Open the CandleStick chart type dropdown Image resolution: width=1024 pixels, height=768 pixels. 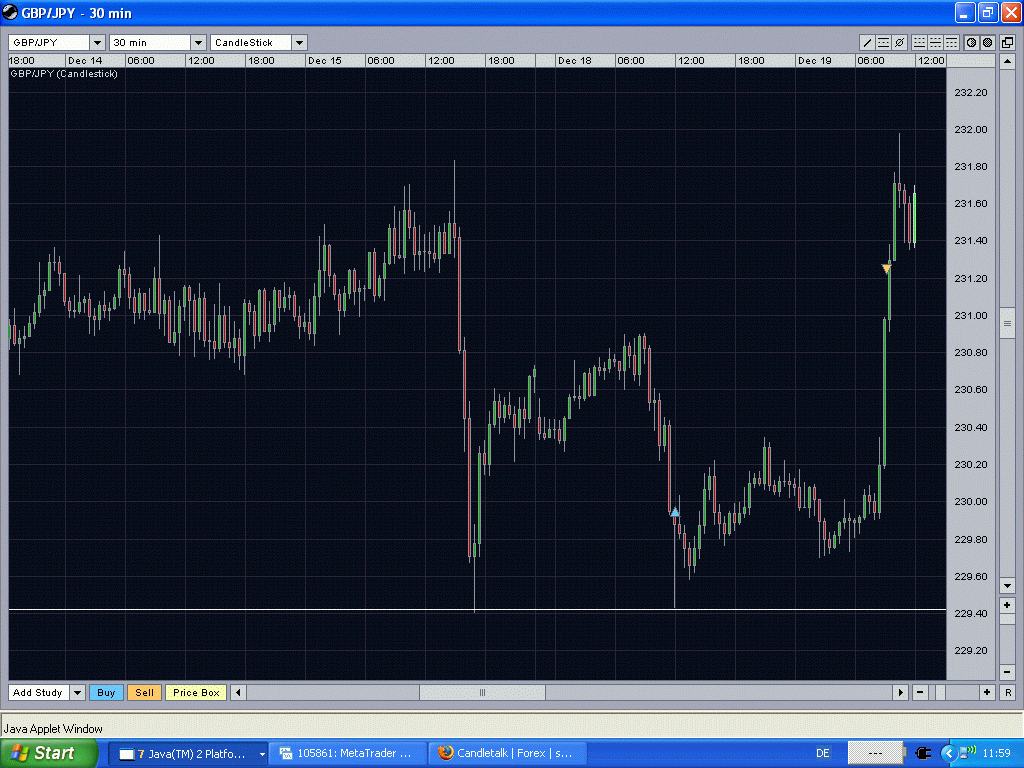coord(299,42)
